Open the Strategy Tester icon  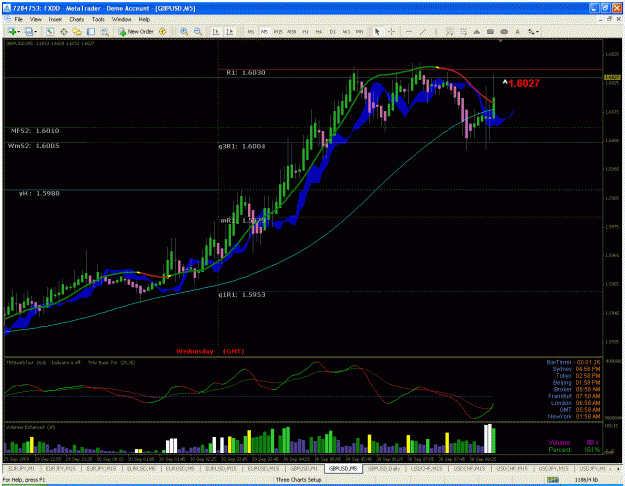point(105,31)
